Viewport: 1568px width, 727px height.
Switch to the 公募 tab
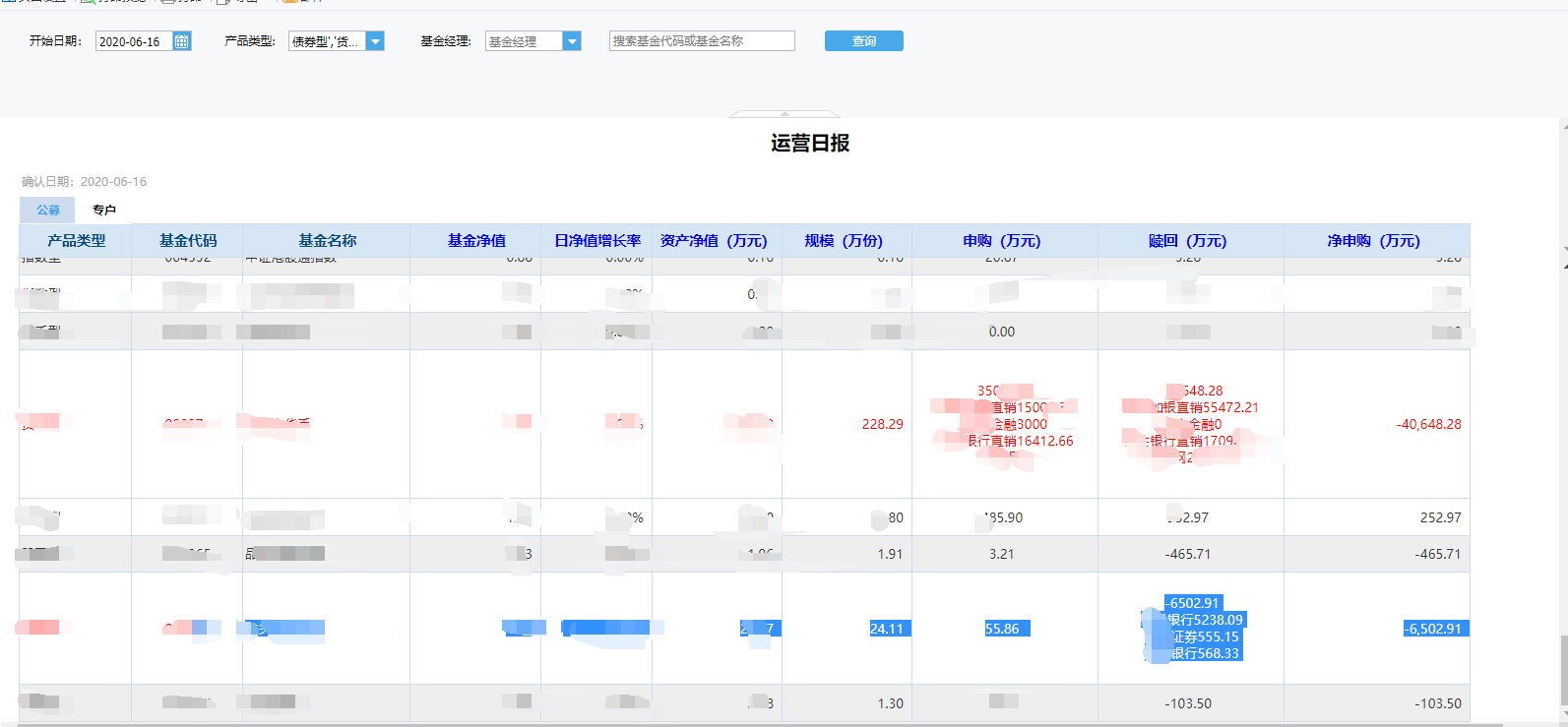click(x=47, y=210)
